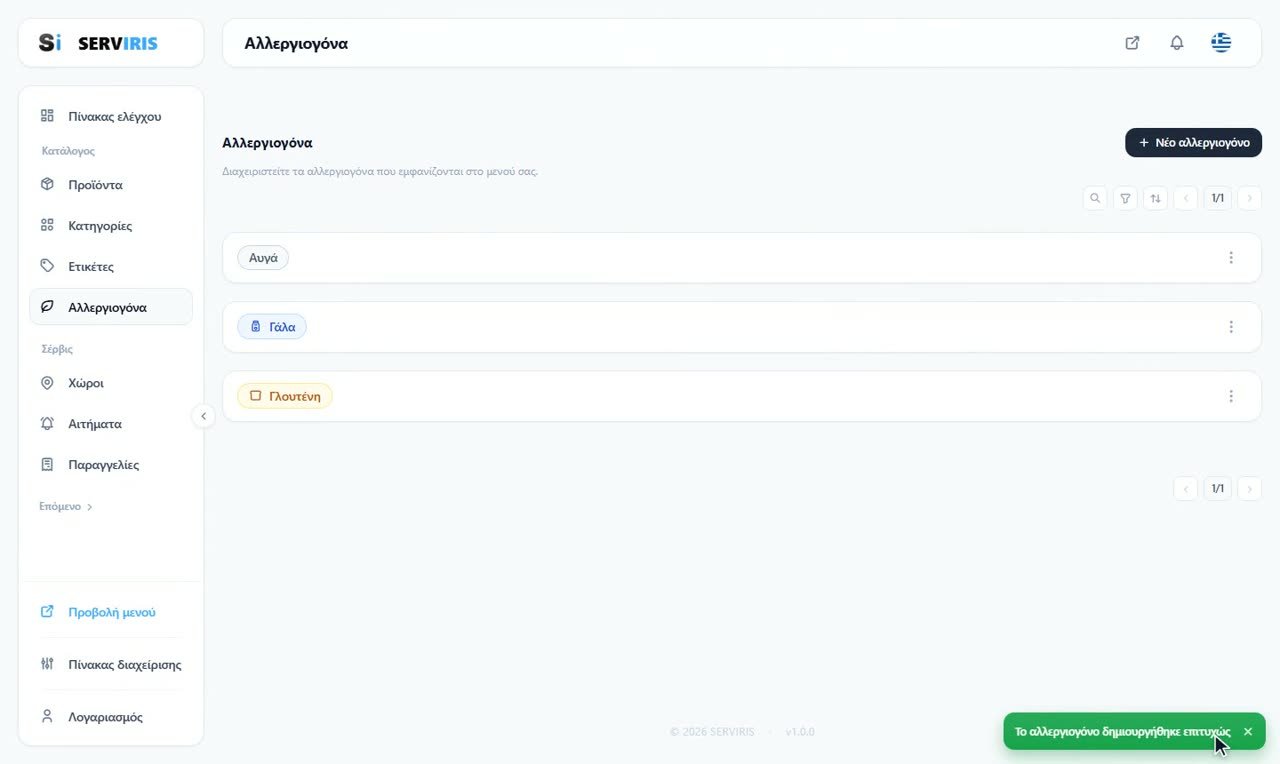Click the Γλουτένη allergen badge

285,396
